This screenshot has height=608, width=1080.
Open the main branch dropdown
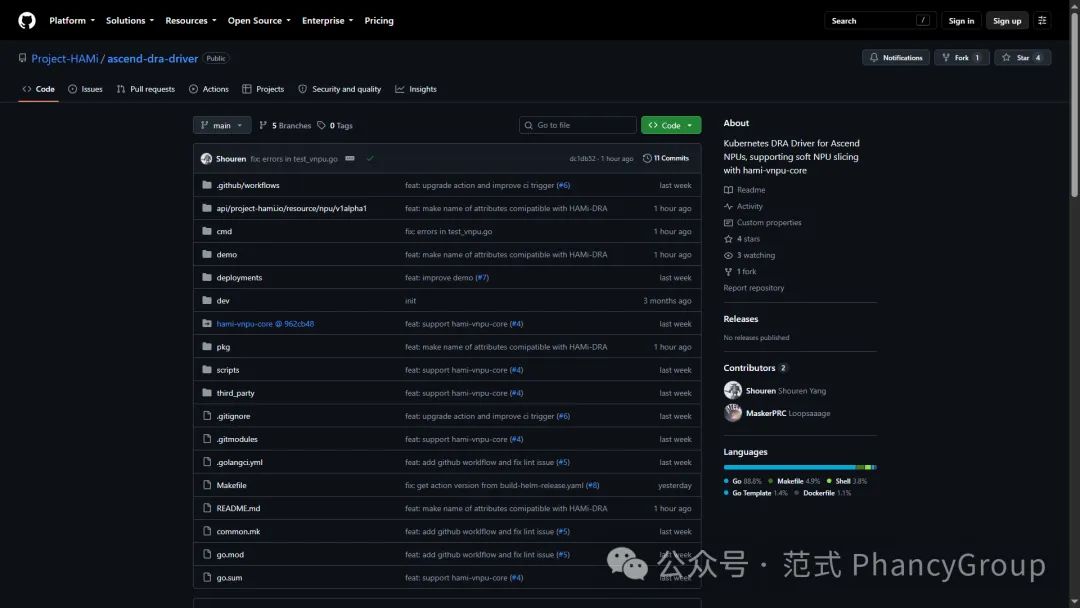coord(222,125)
